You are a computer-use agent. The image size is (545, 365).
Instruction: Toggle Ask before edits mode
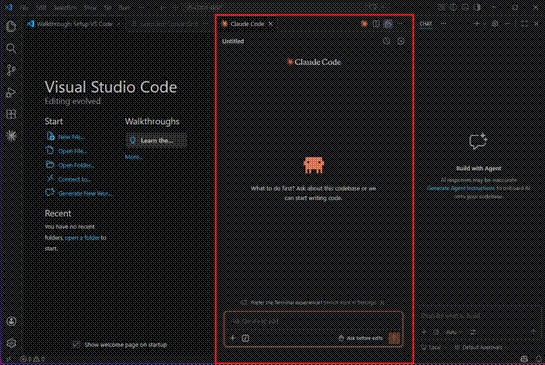(x=360, y=338)
